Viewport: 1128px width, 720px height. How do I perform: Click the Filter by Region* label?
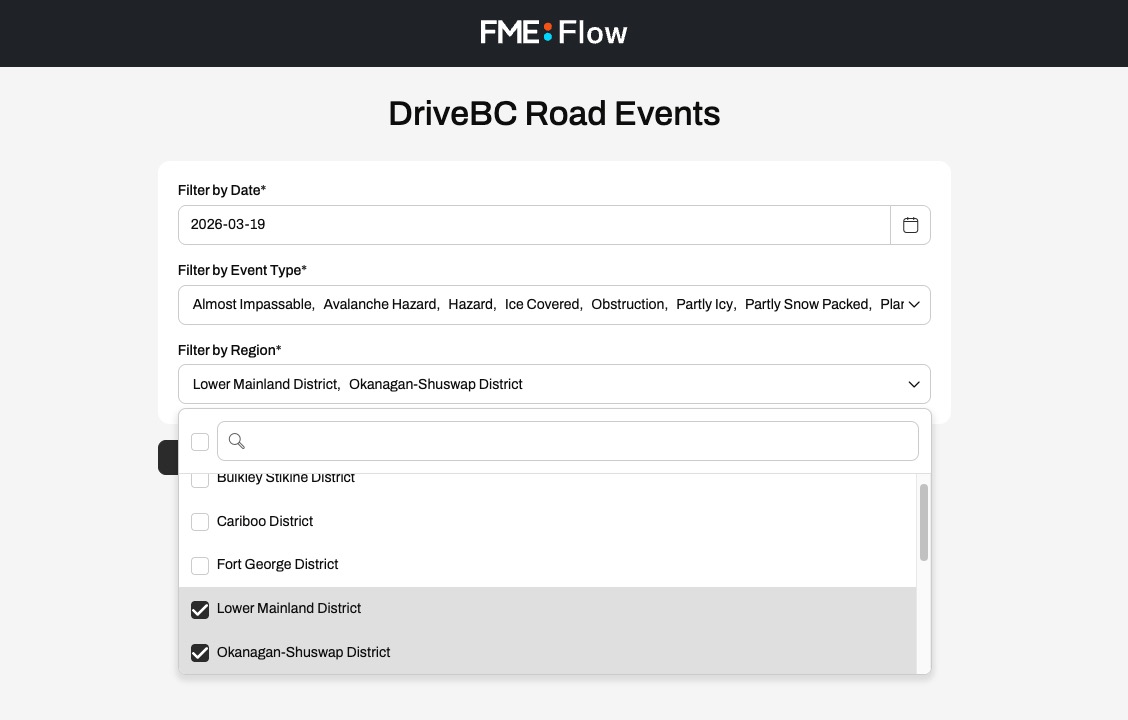click(x=229, y=350)
